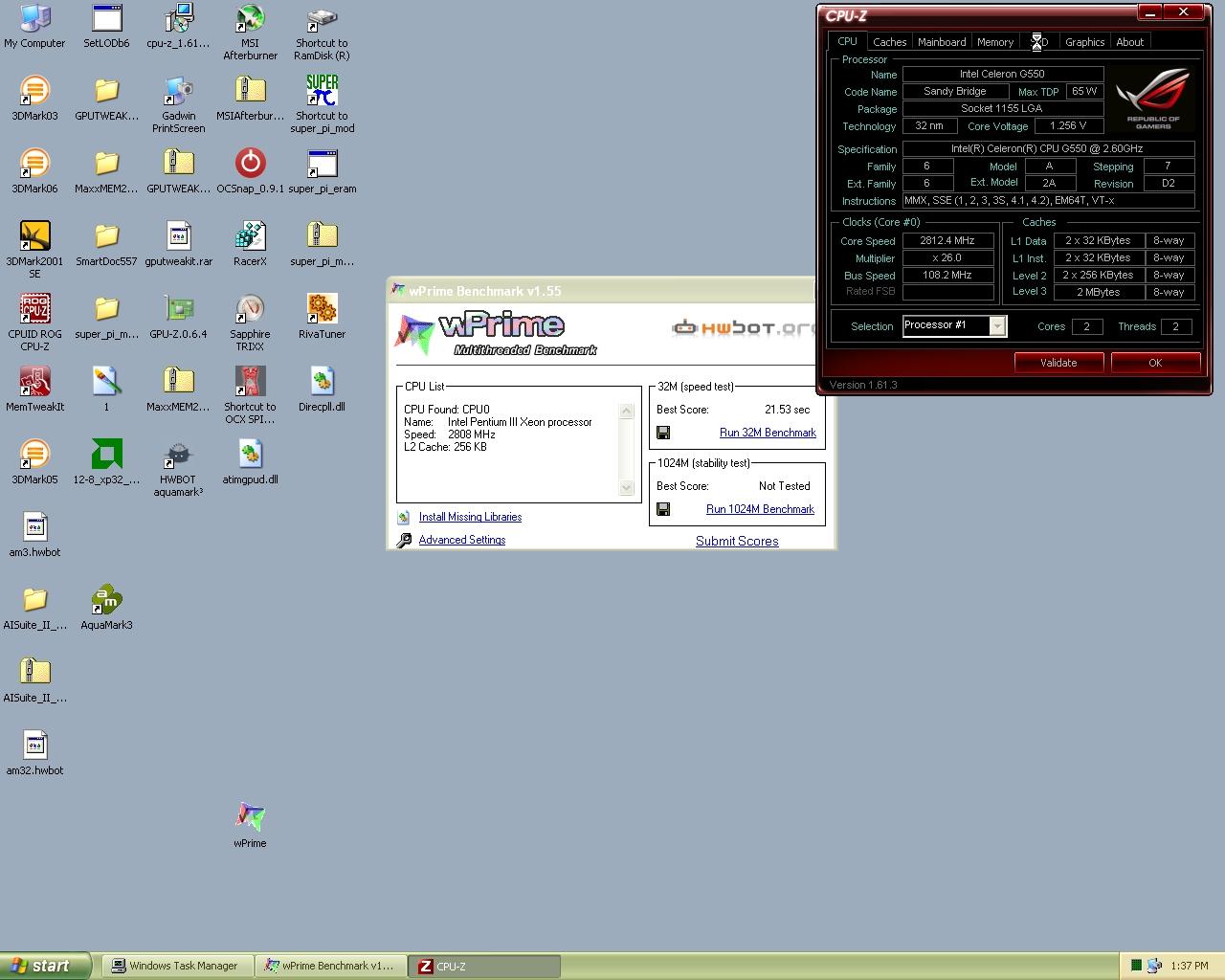
Task: Open the am3.hwbot file icon
Action: tap(34, 536)
